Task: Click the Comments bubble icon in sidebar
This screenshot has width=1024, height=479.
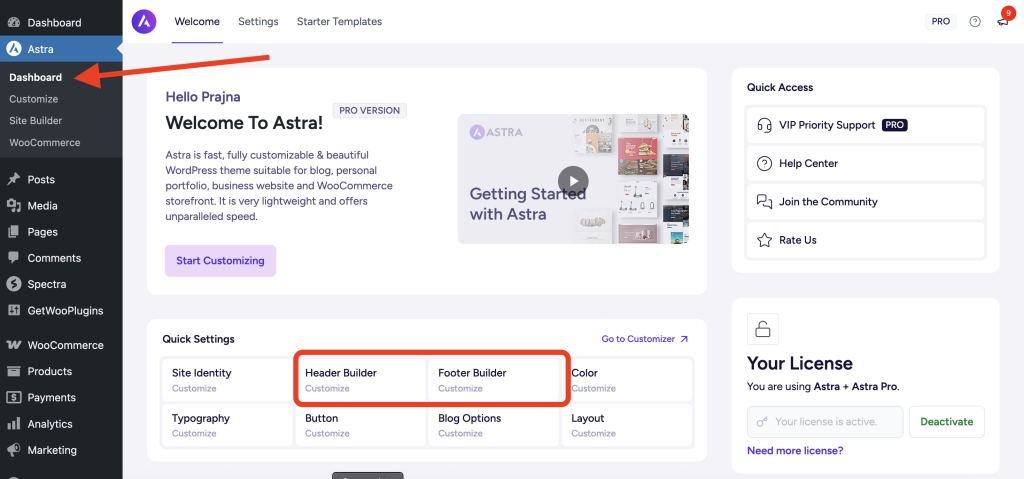Action: click(x=14, y=258)
